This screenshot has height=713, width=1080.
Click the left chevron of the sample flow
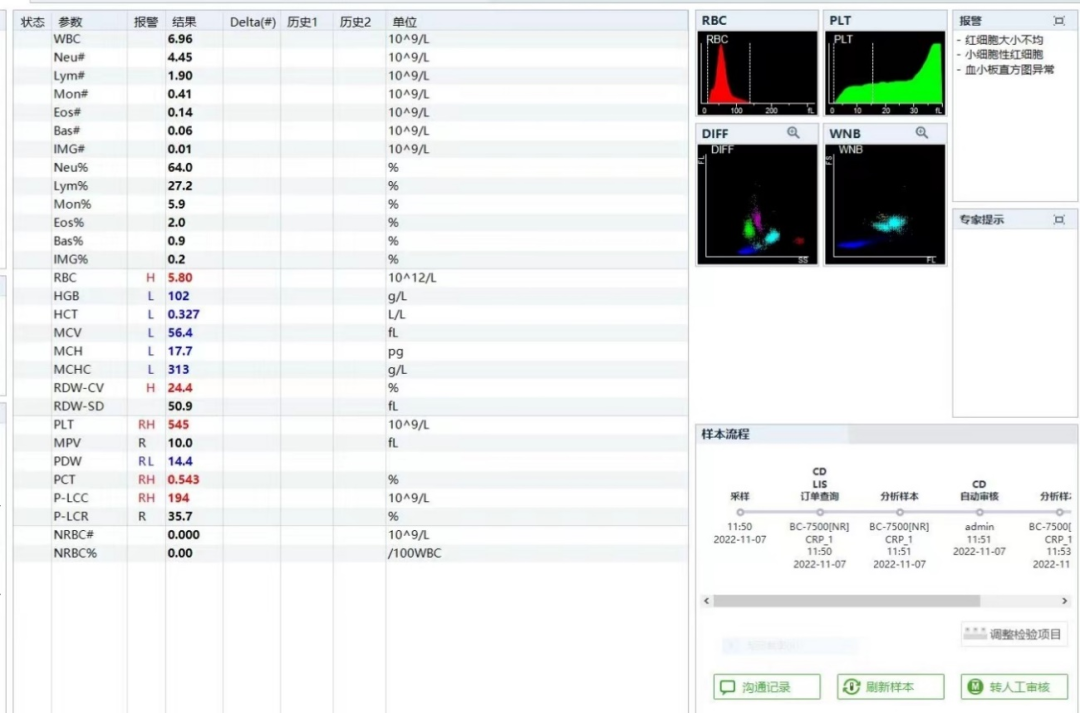tap(706, 601)
